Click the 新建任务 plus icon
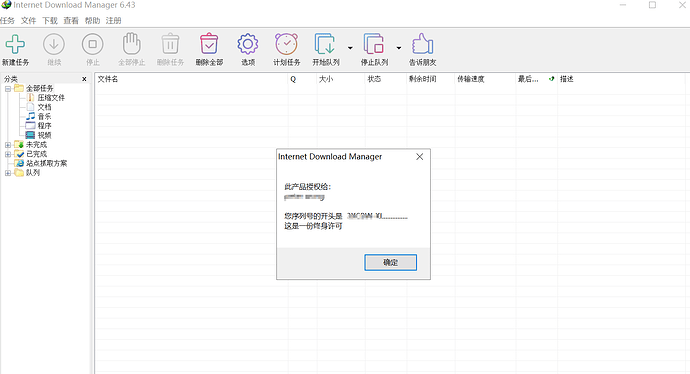The width and height of the screenshot is (690, 374). coord(15,44)
